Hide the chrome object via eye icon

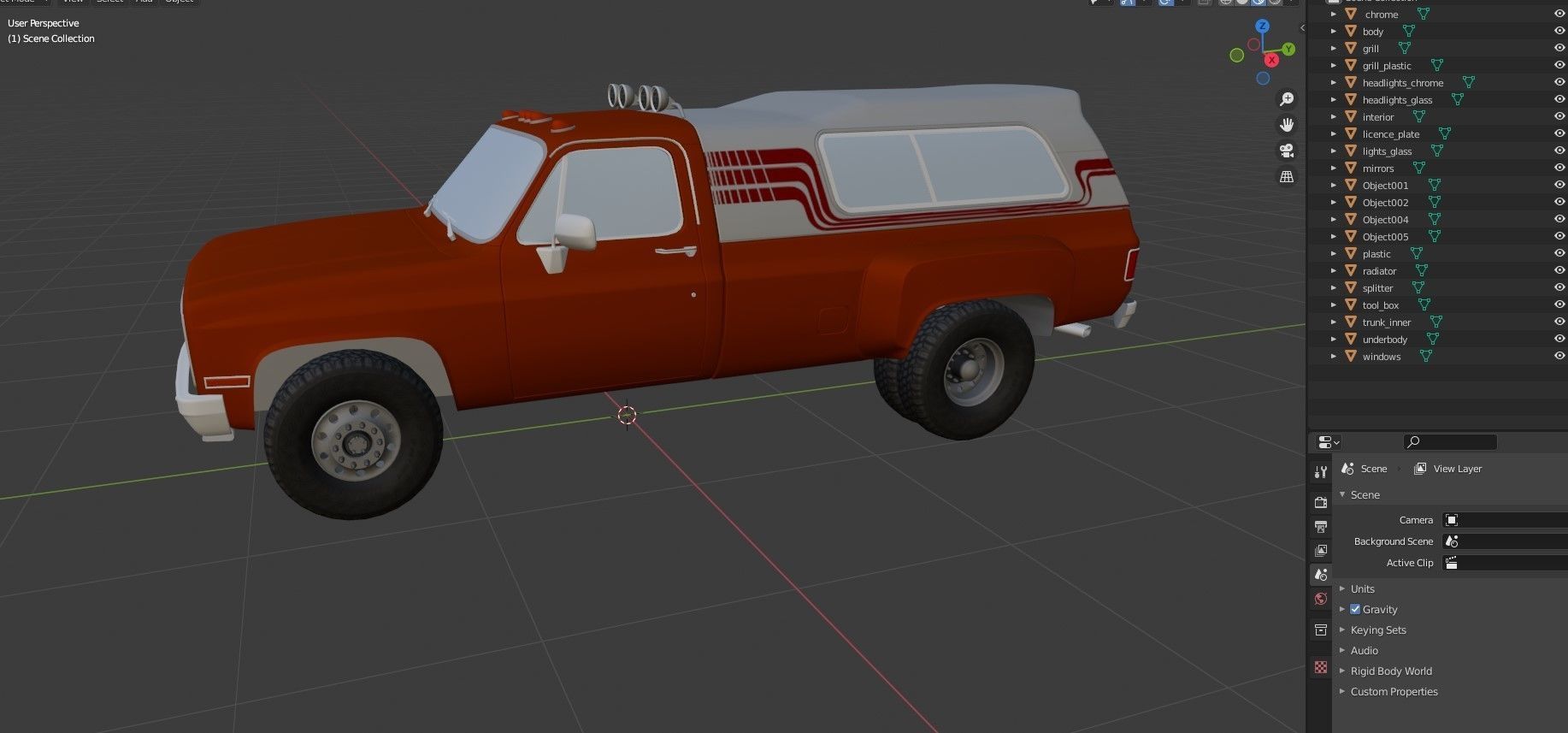tap(1559, 14)
